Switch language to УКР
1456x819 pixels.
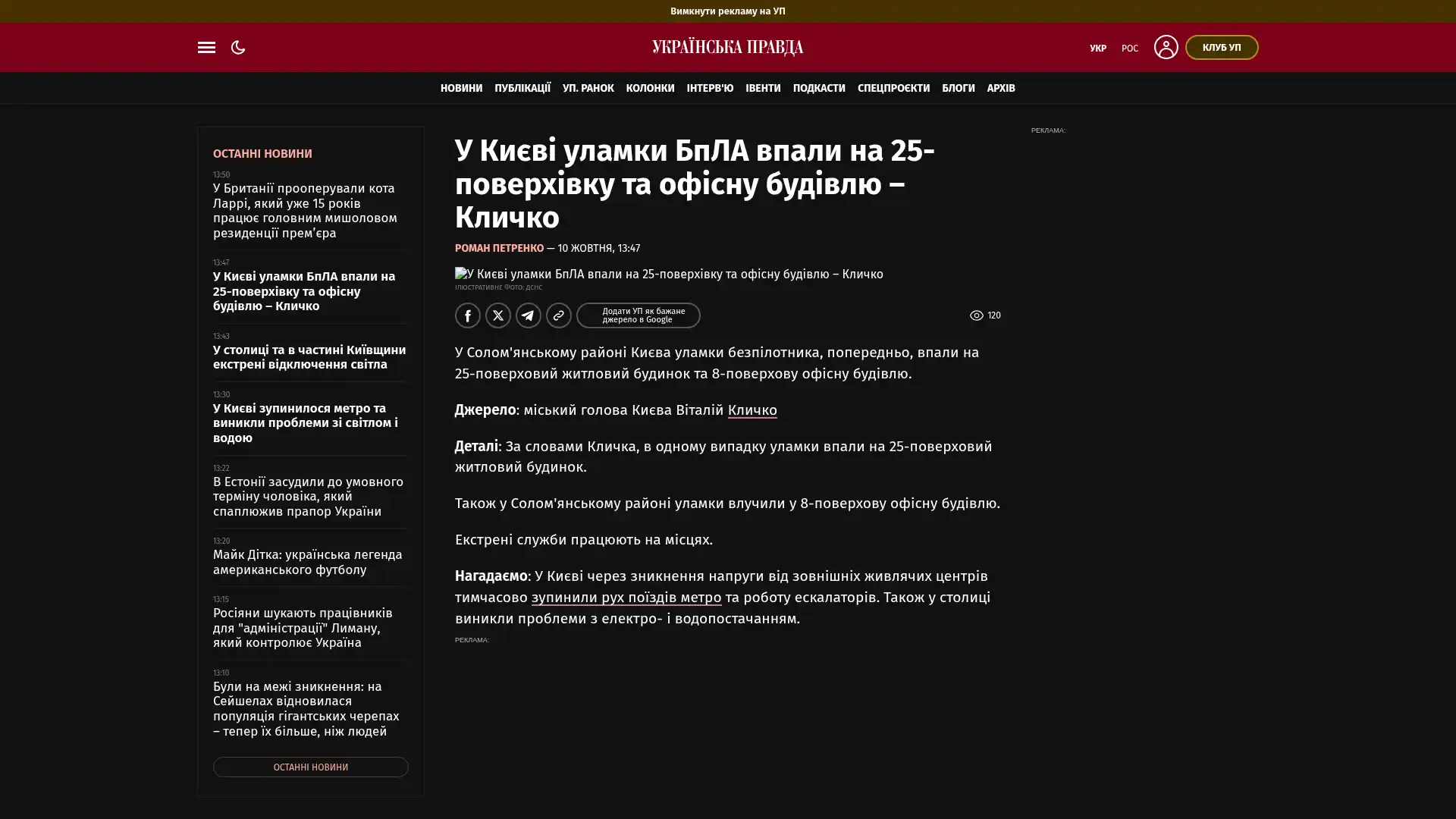click(1097, 48)
